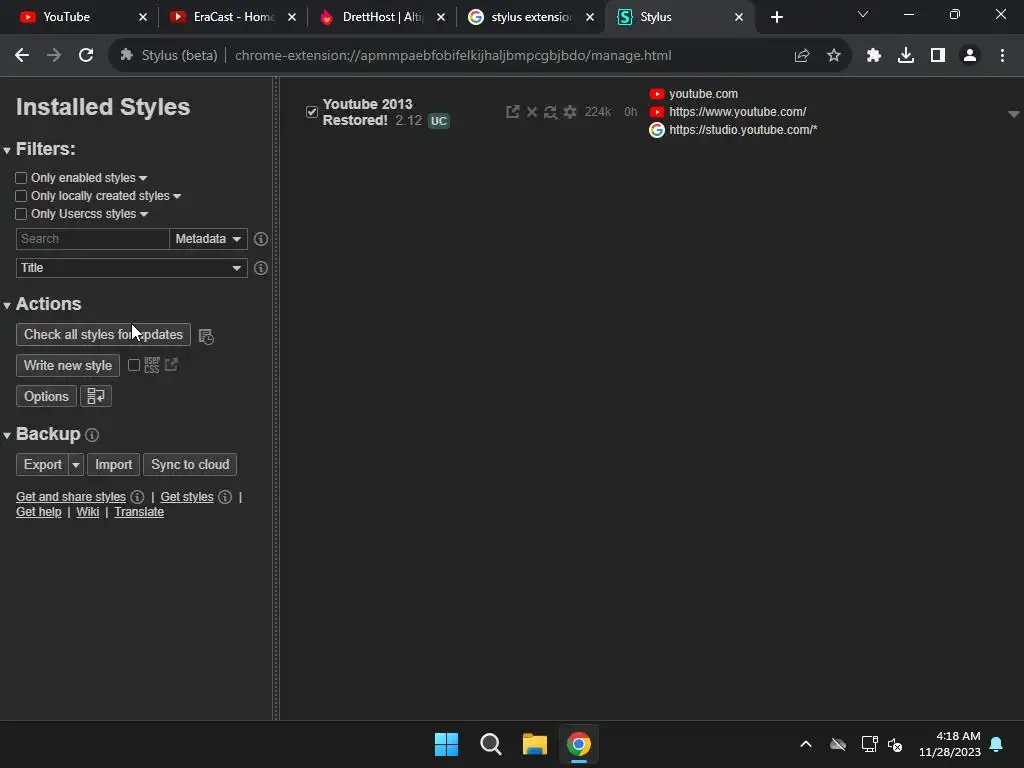Image resolution: width=1024 pixels, height=768 pixels.
Task: Open the Youtube 2013 Restored style homepage icon
Action: pos(513,112)
